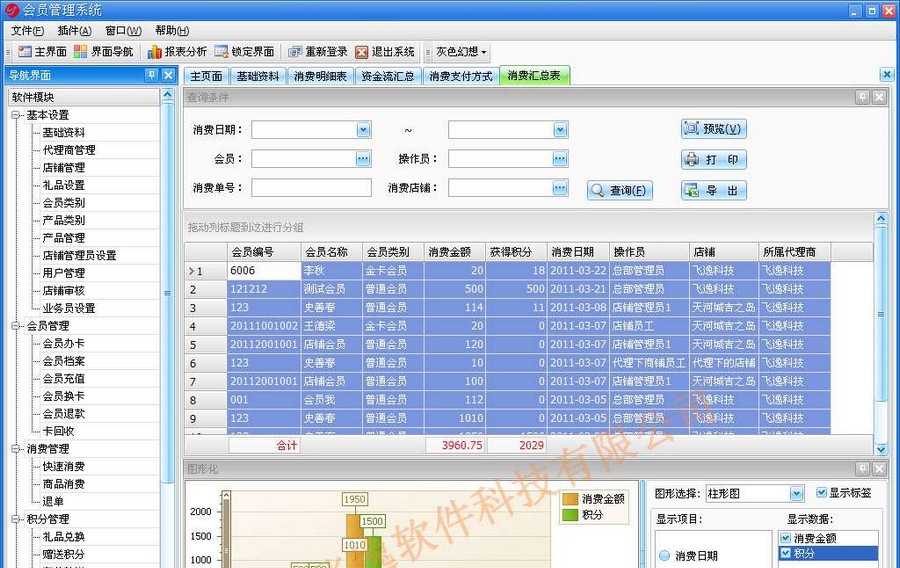Toggle the 积分 display data checkbox
This screenshot has height=568, width=900.
(x=786, y=553)
